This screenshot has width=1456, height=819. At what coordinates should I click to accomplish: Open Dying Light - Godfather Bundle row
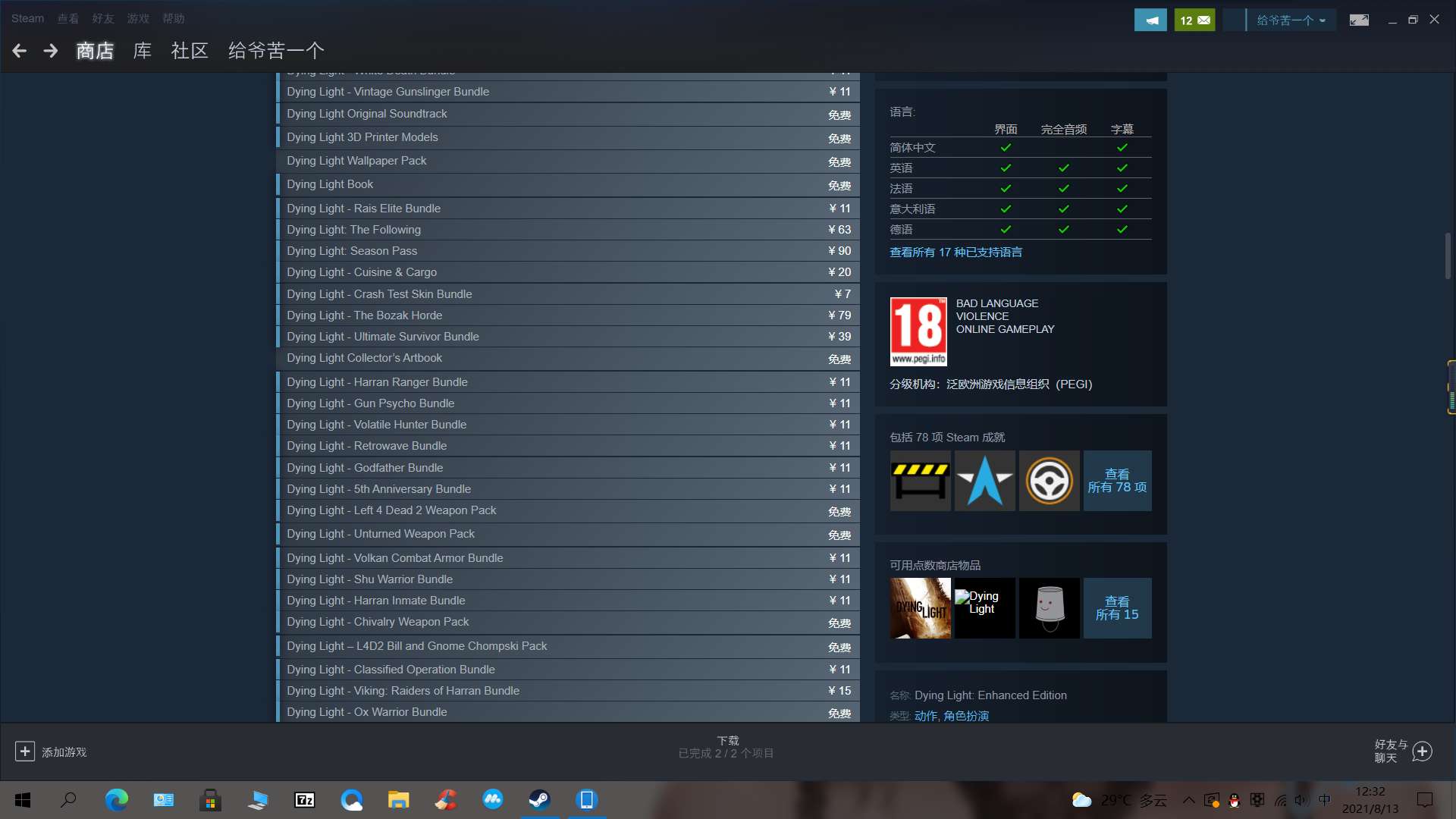pyautogui.click(x=568, y=468)
